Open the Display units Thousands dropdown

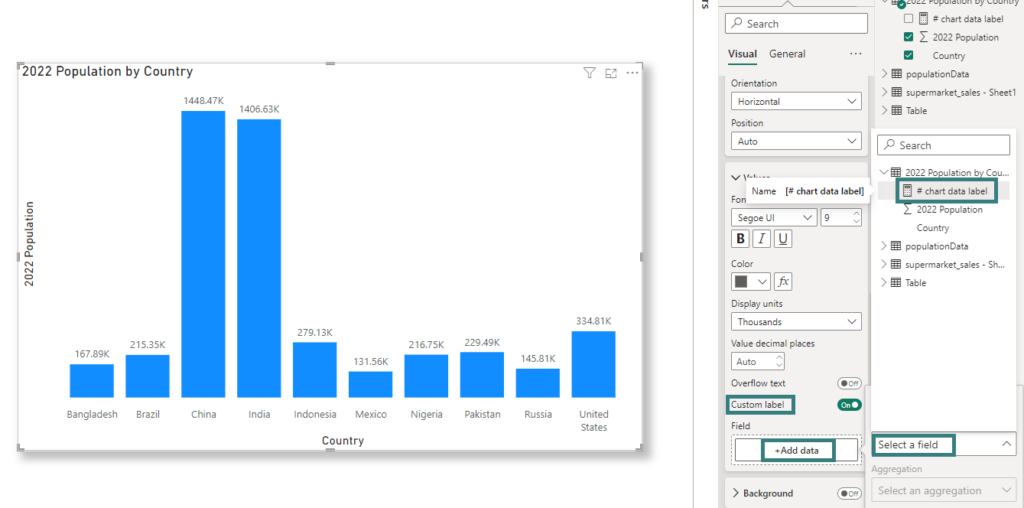pos(796,322)
